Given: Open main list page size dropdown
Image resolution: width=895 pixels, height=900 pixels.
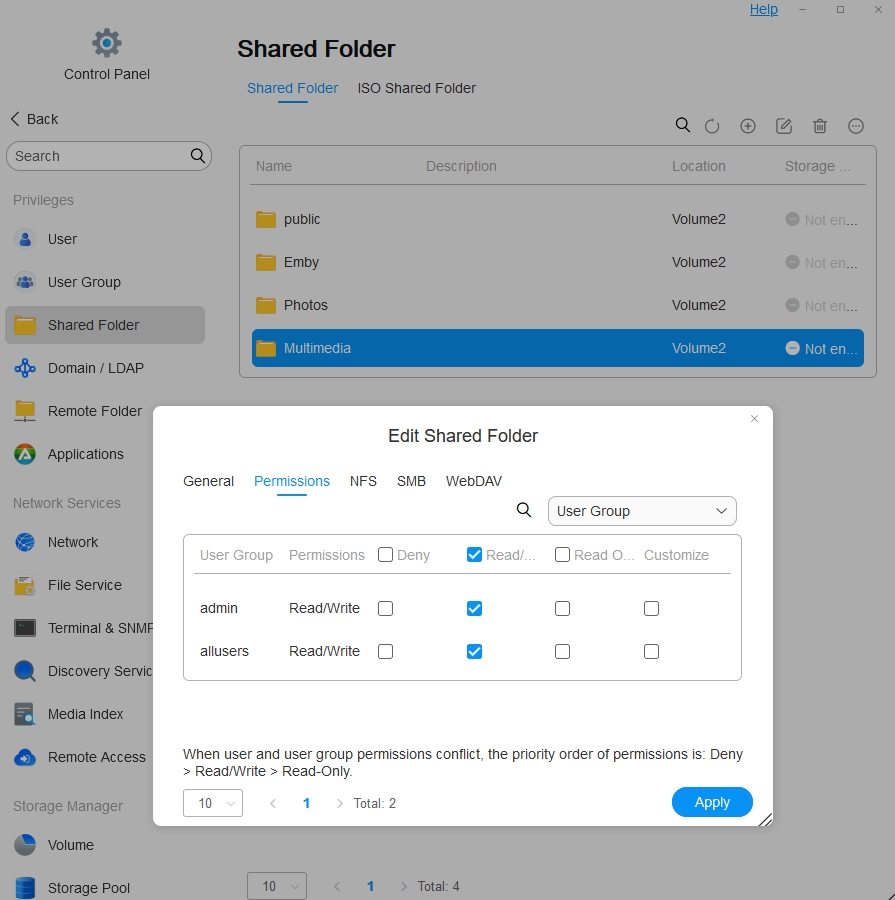Looking at the screenshot, I should [277, 886].
